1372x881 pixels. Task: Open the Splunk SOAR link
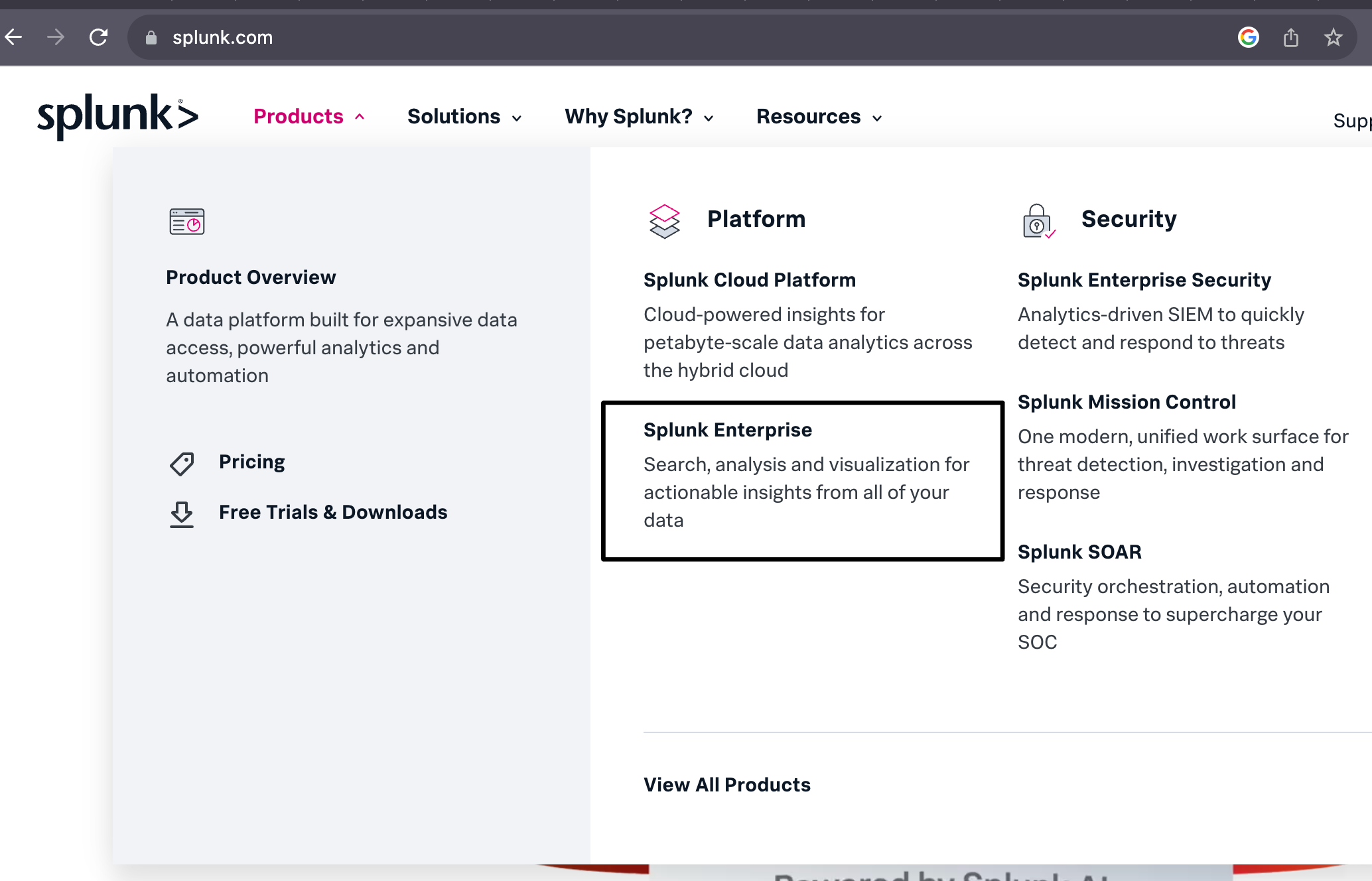tap(1079, 552)
